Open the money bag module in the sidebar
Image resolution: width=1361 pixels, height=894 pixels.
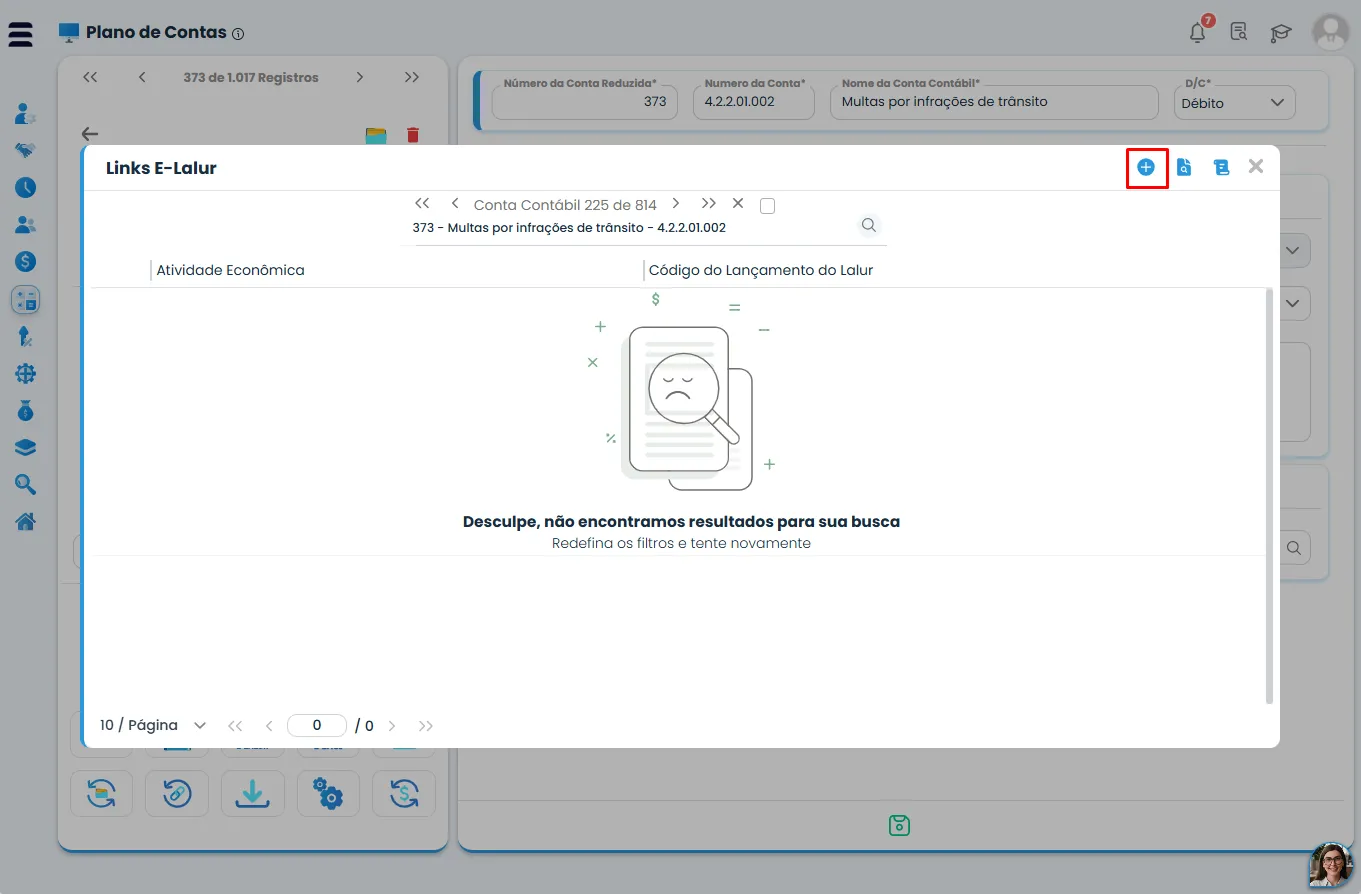click(26, 410)
